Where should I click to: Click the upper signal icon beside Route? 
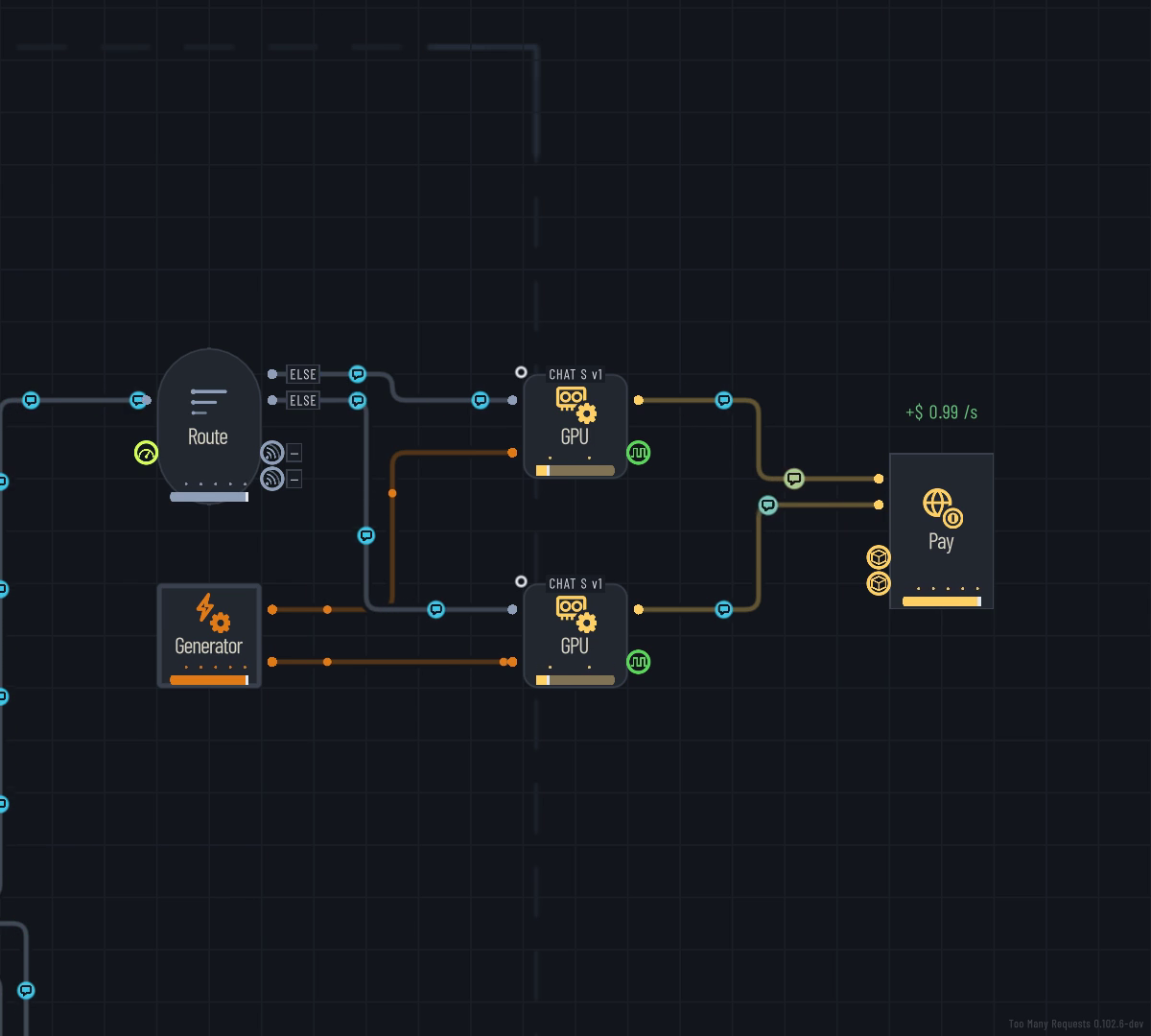tap(272, 453)
